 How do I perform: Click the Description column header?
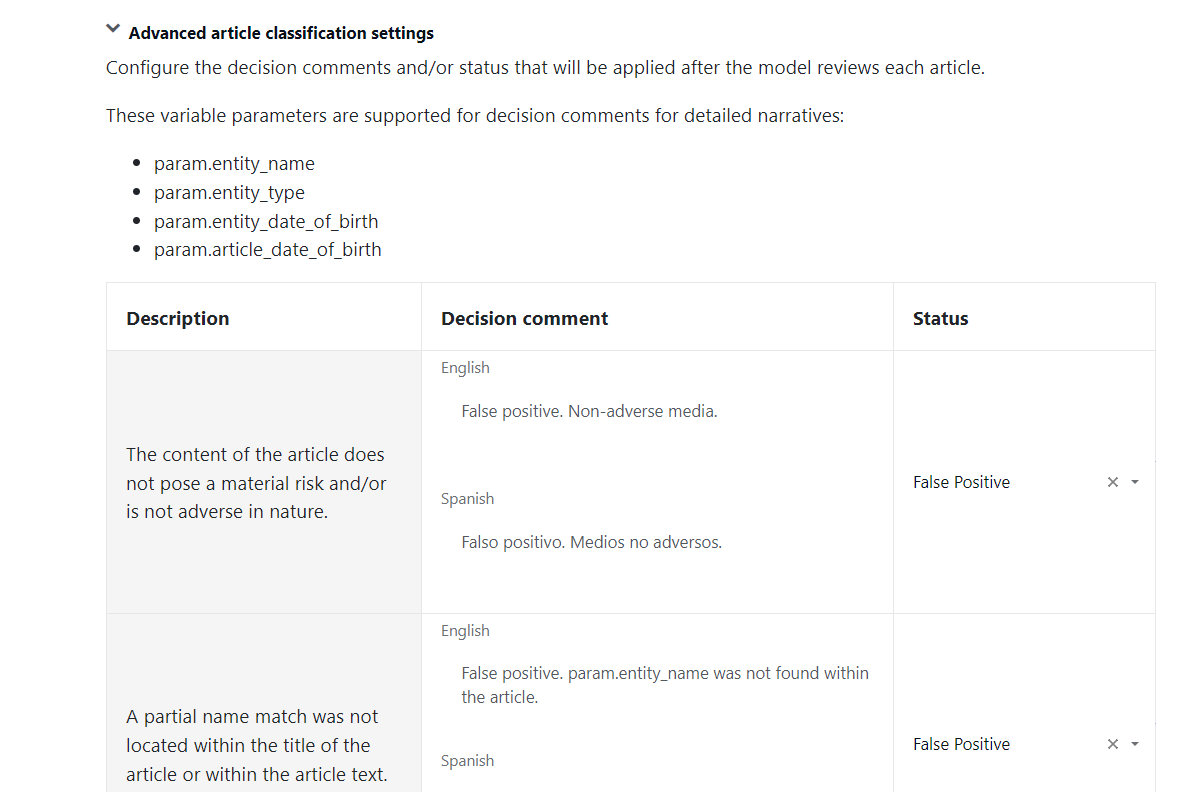click(x=178, y=318)
